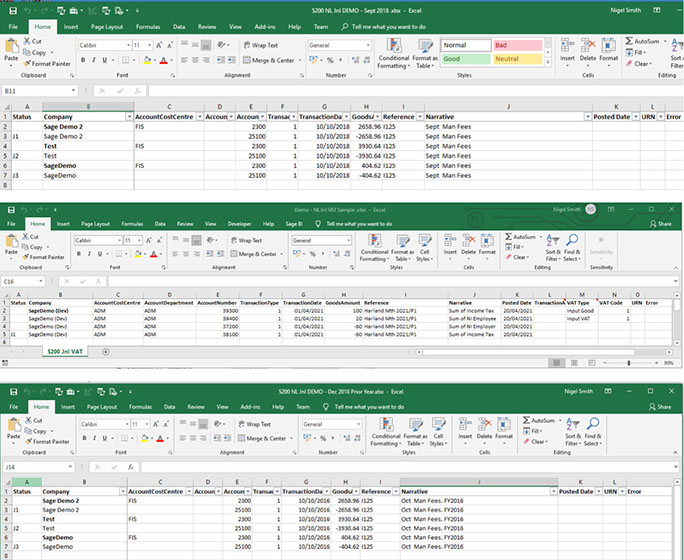Click Find & Select in bottom window
Image resolution: width=684 pixels, height=560 pixels.
point(593,432)
